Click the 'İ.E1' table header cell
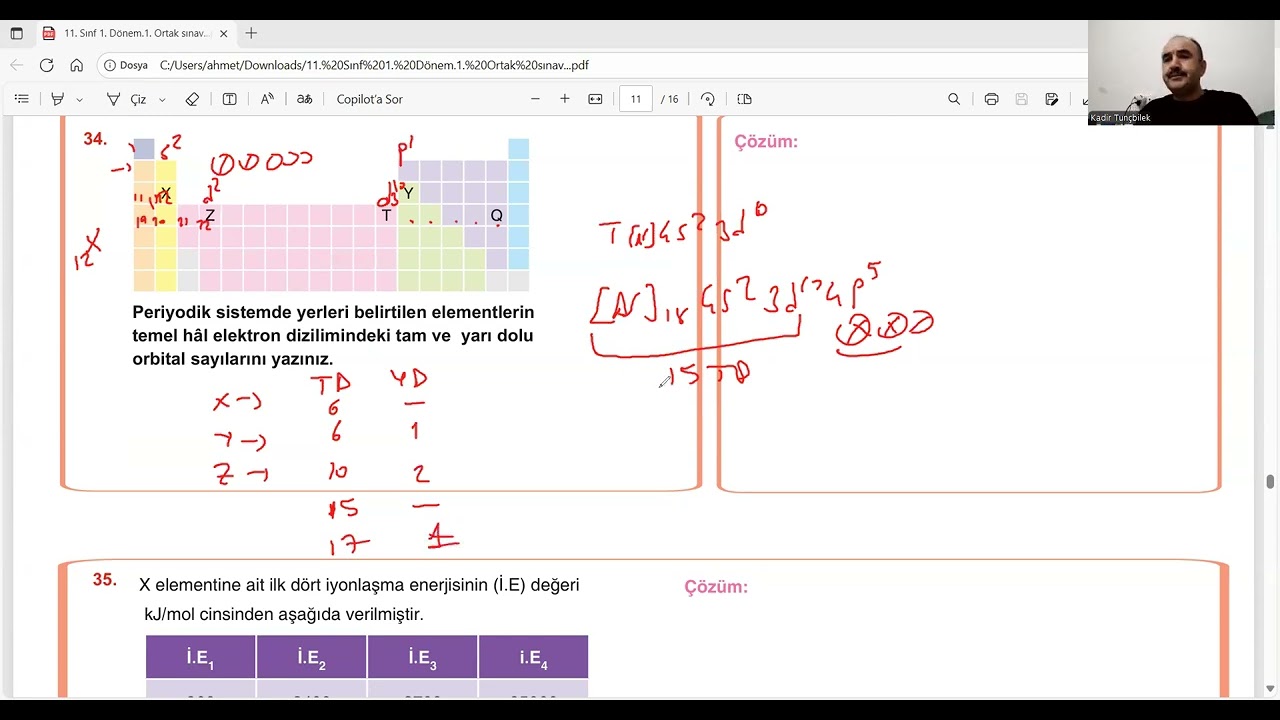This screenshot has width=1280, height=720. coord(200,657)
